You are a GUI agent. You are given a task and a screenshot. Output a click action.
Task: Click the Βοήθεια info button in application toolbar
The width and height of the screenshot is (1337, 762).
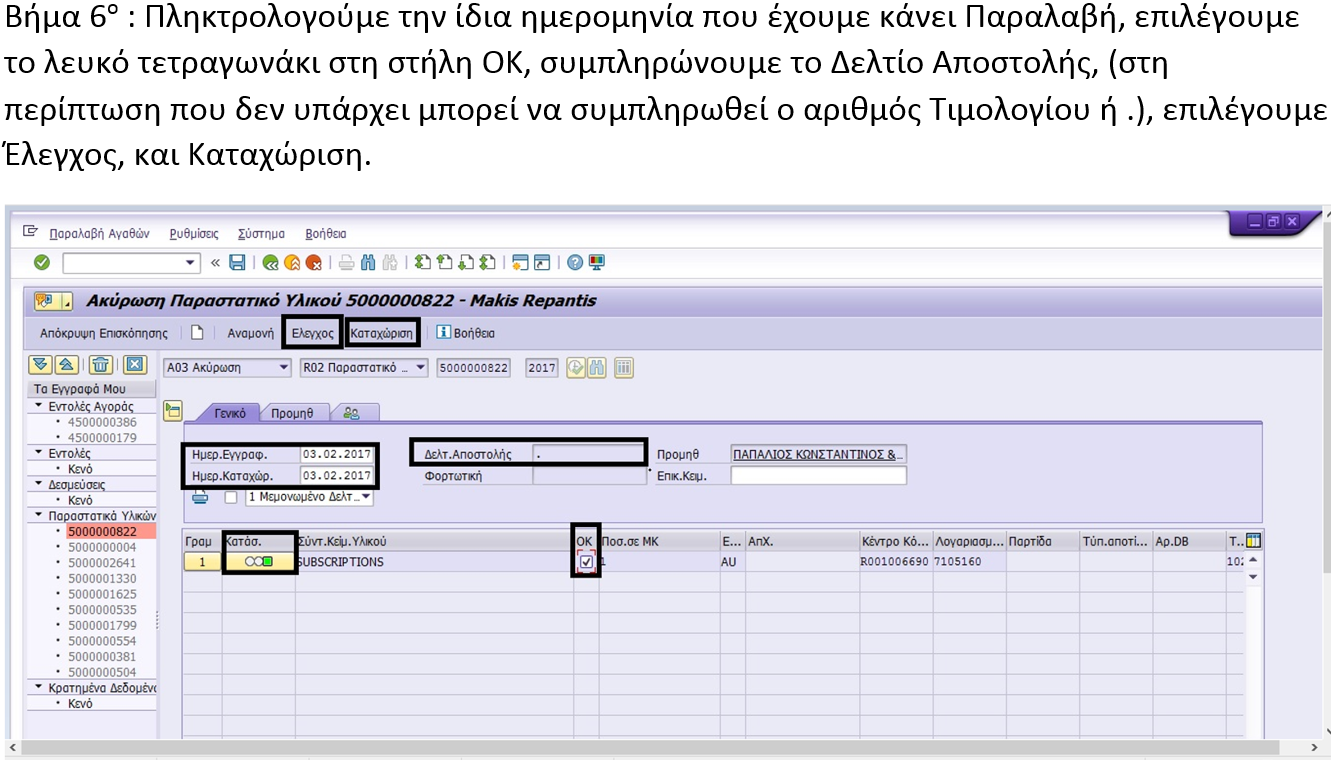[x=466, y=333]
